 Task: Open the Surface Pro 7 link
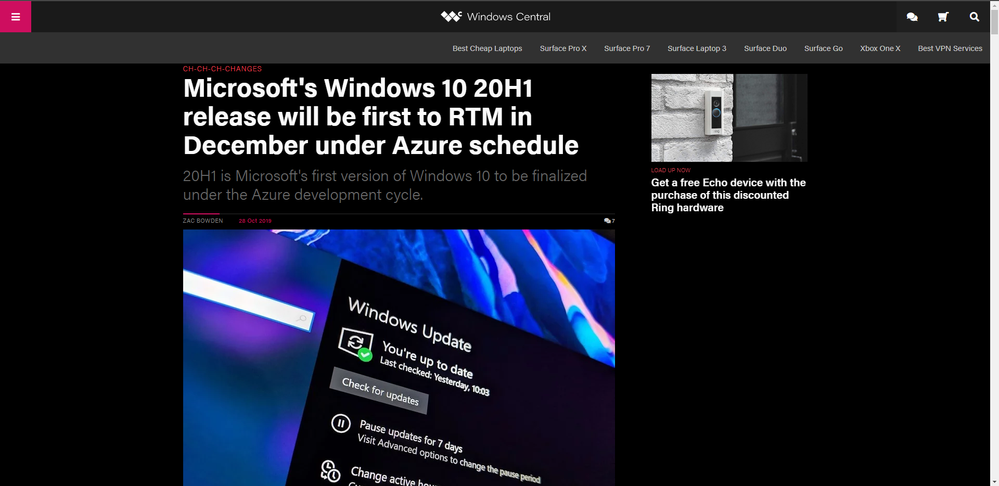pos(627,48)
